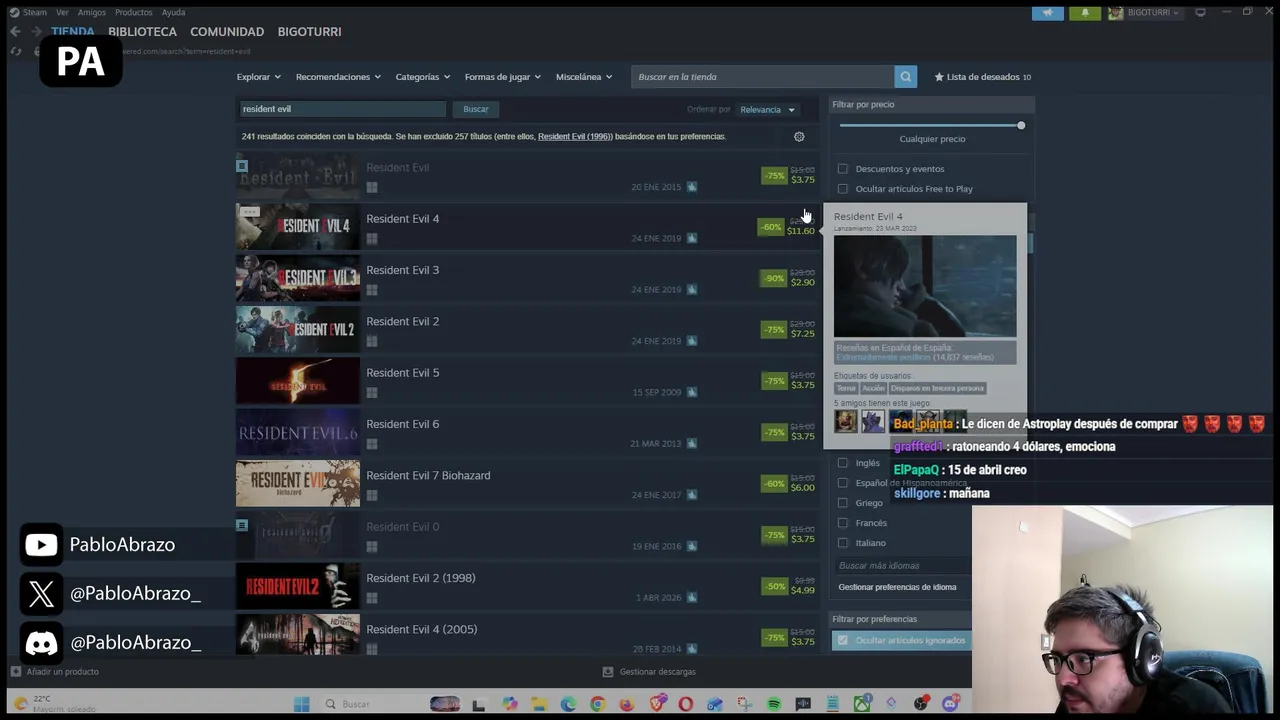Image resolution: width=1280 pixels, height=720 pixels.
Task: Check the Italiano language filter
Action: pos(843,543)
